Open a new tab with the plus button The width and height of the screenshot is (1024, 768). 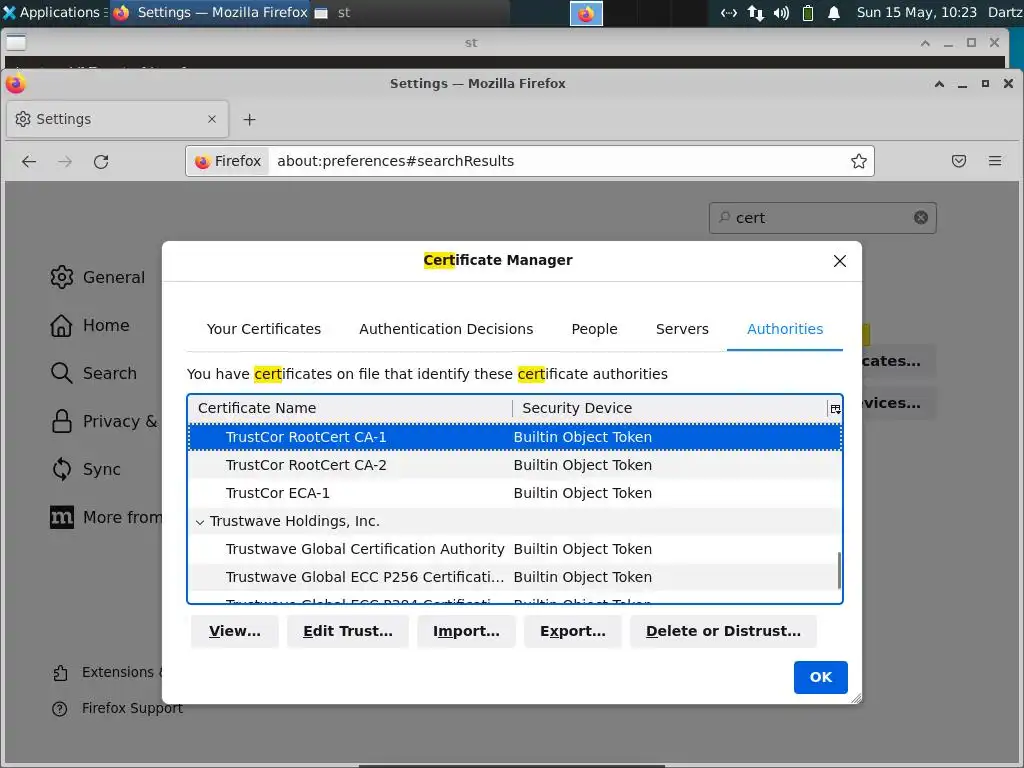click(x=249, y=120)
